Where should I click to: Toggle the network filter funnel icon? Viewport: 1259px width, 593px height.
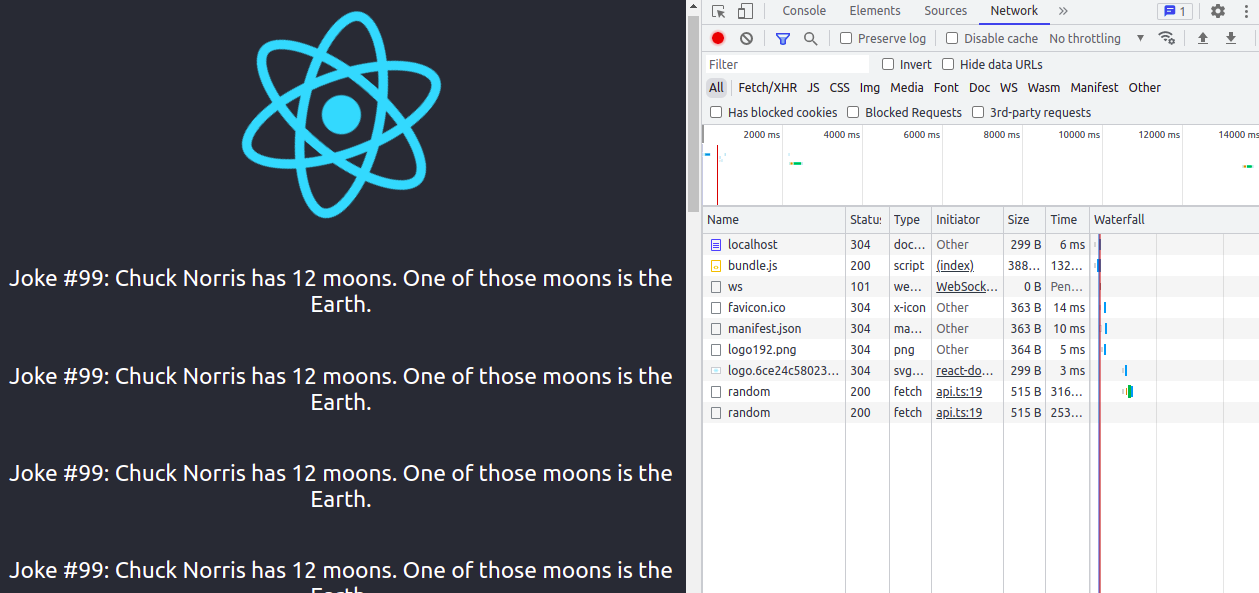coord(783,38)
